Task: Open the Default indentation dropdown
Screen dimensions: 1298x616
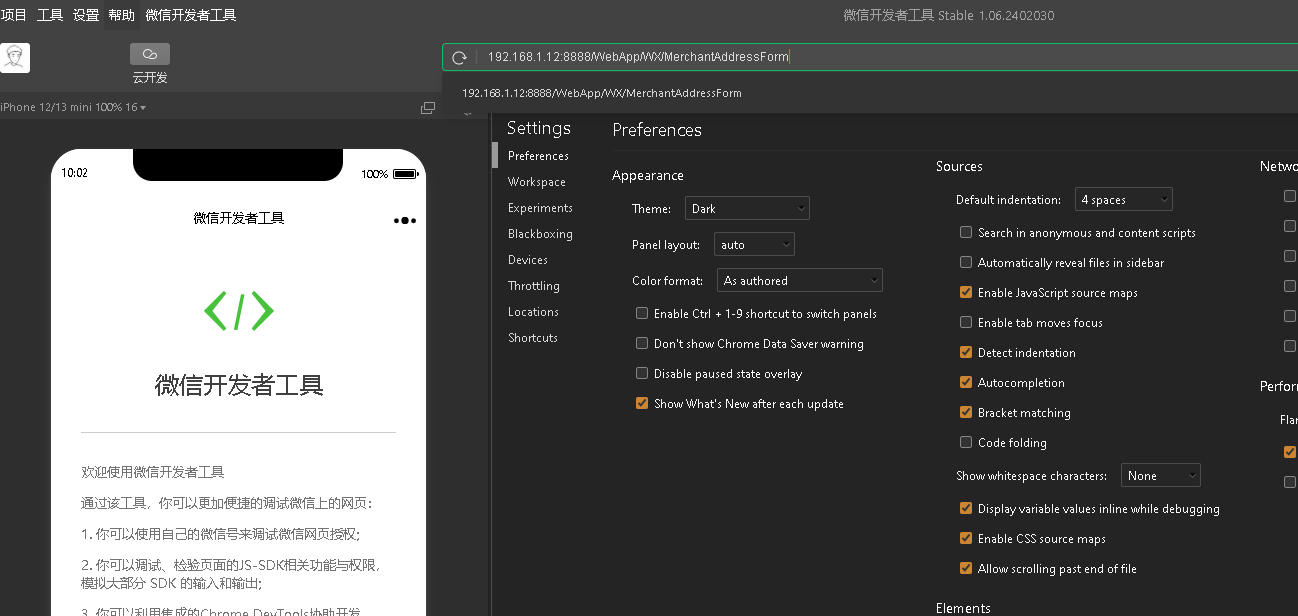Action: pos(1124,199)
